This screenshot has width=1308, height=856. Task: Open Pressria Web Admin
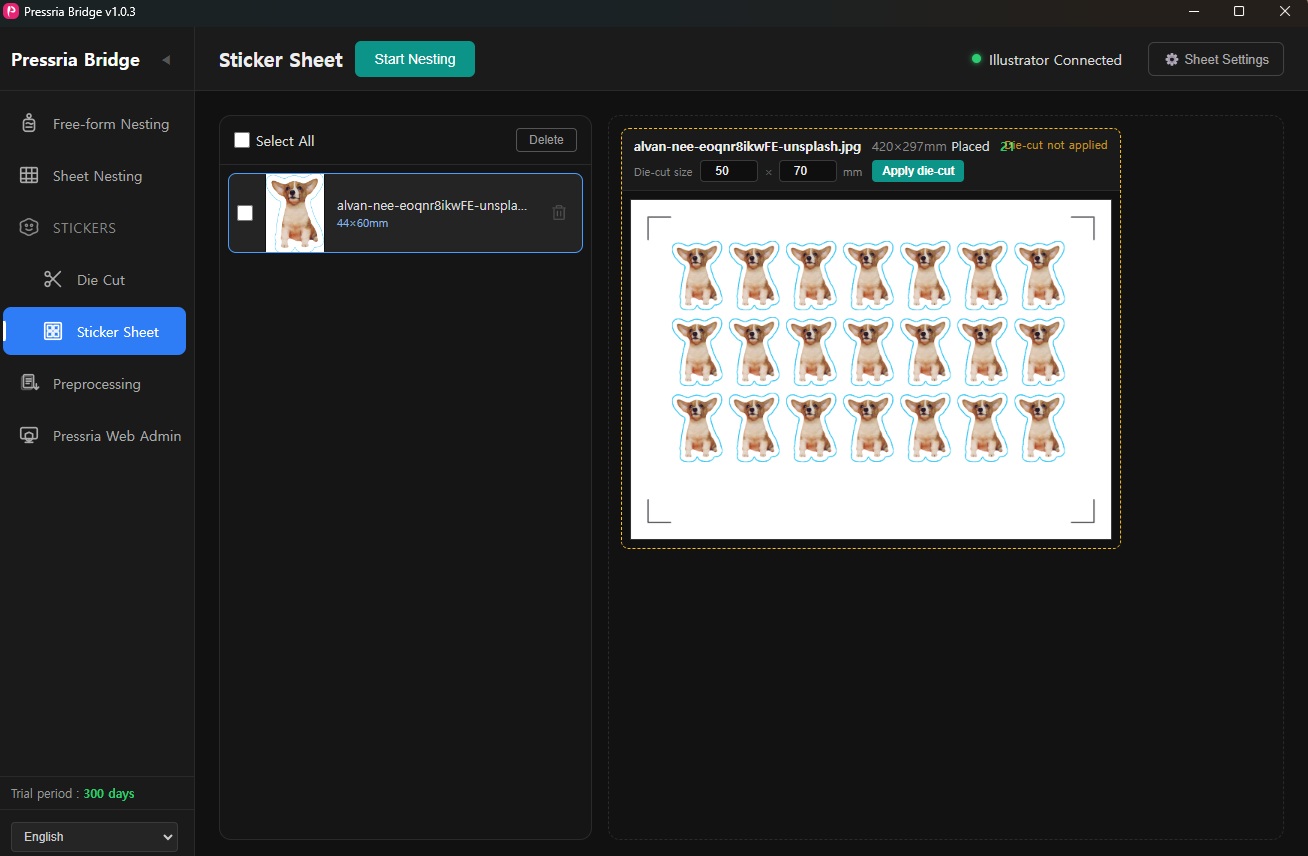[x=94, y=436]
